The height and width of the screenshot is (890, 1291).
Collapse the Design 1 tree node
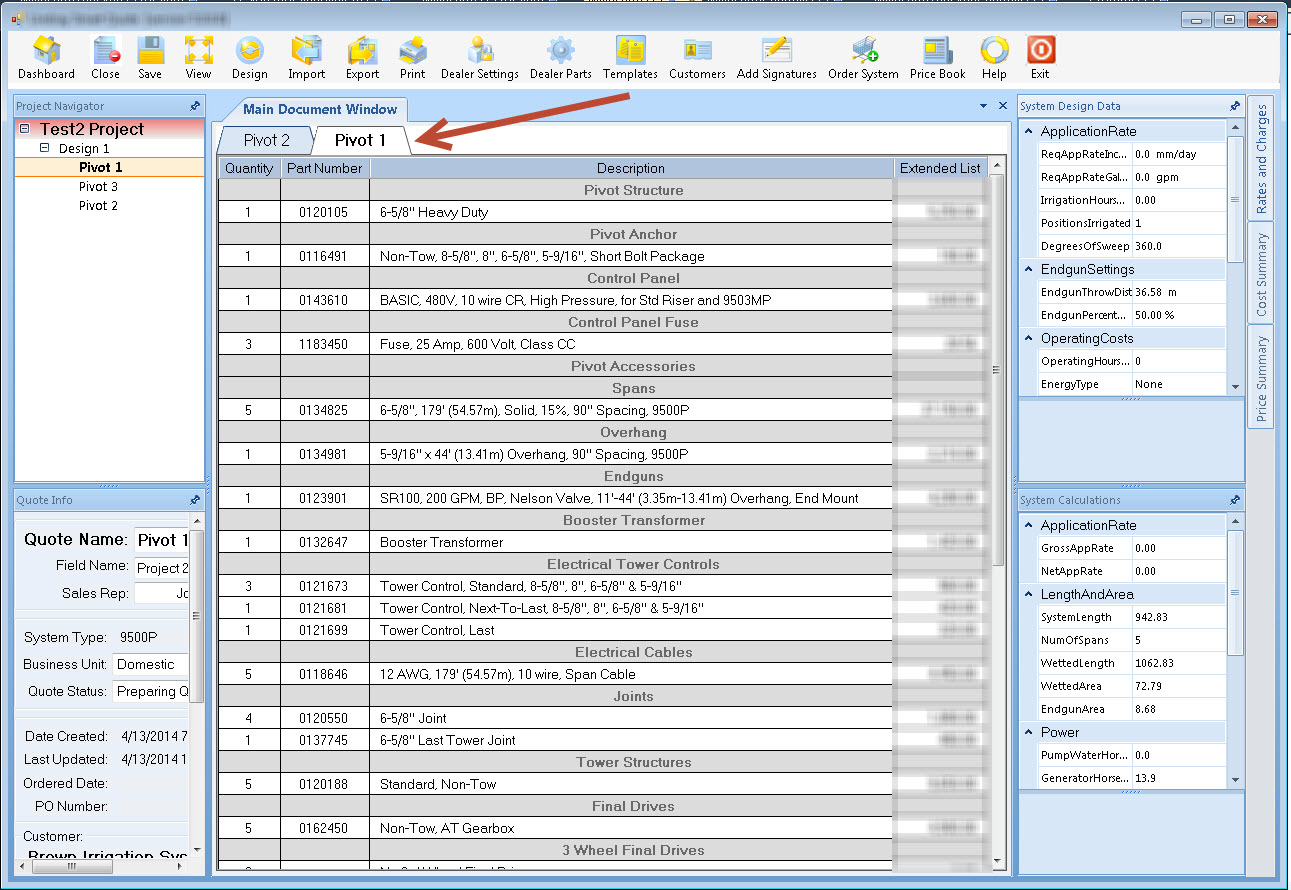[45, 148]
